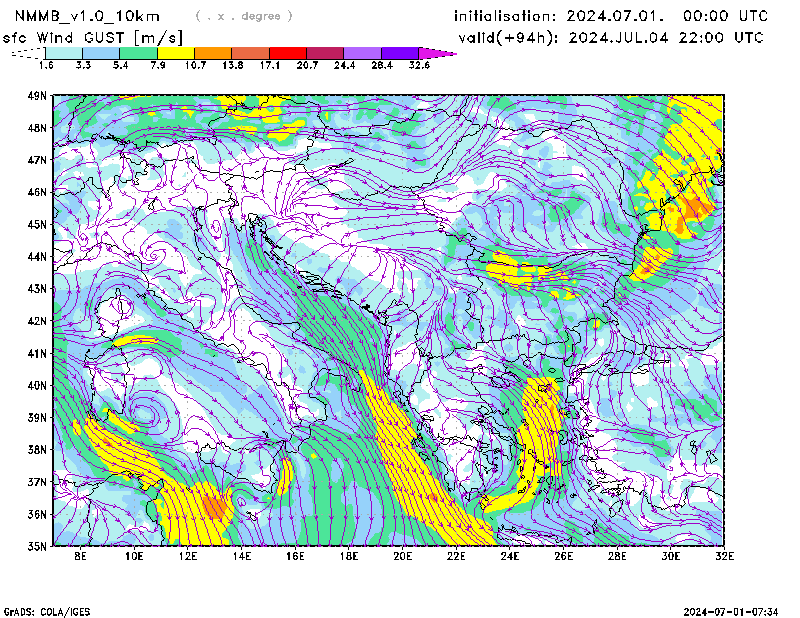The image size is (800, 618).
Task: Click the "( . x . degree )" grey text
Action: click(245, 16)
